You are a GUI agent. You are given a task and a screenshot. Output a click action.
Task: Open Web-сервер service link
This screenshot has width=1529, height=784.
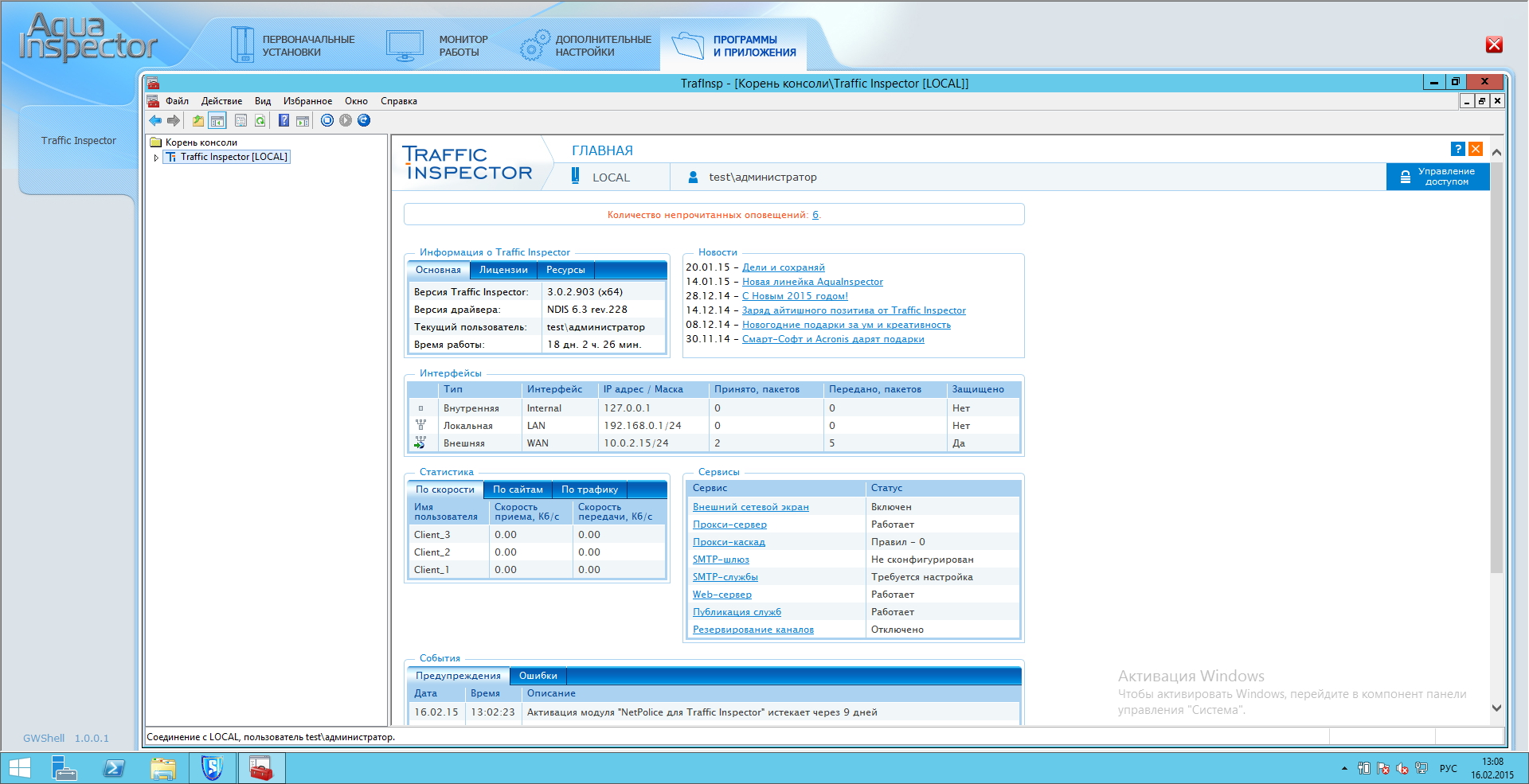(x=722, y=595)
